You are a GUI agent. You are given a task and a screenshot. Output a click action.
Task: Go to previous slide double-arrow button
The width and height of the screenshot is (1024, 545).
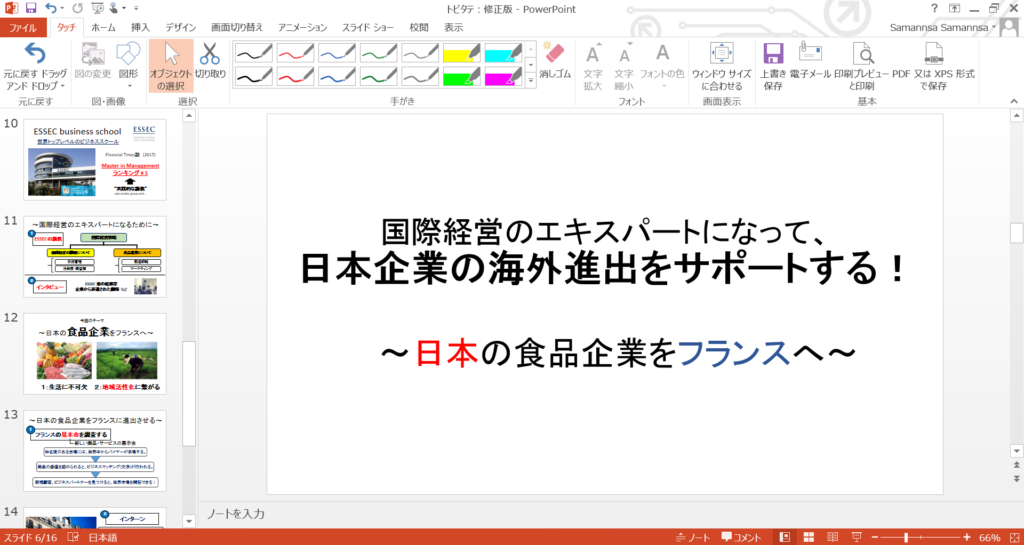tap(1016, 466)
